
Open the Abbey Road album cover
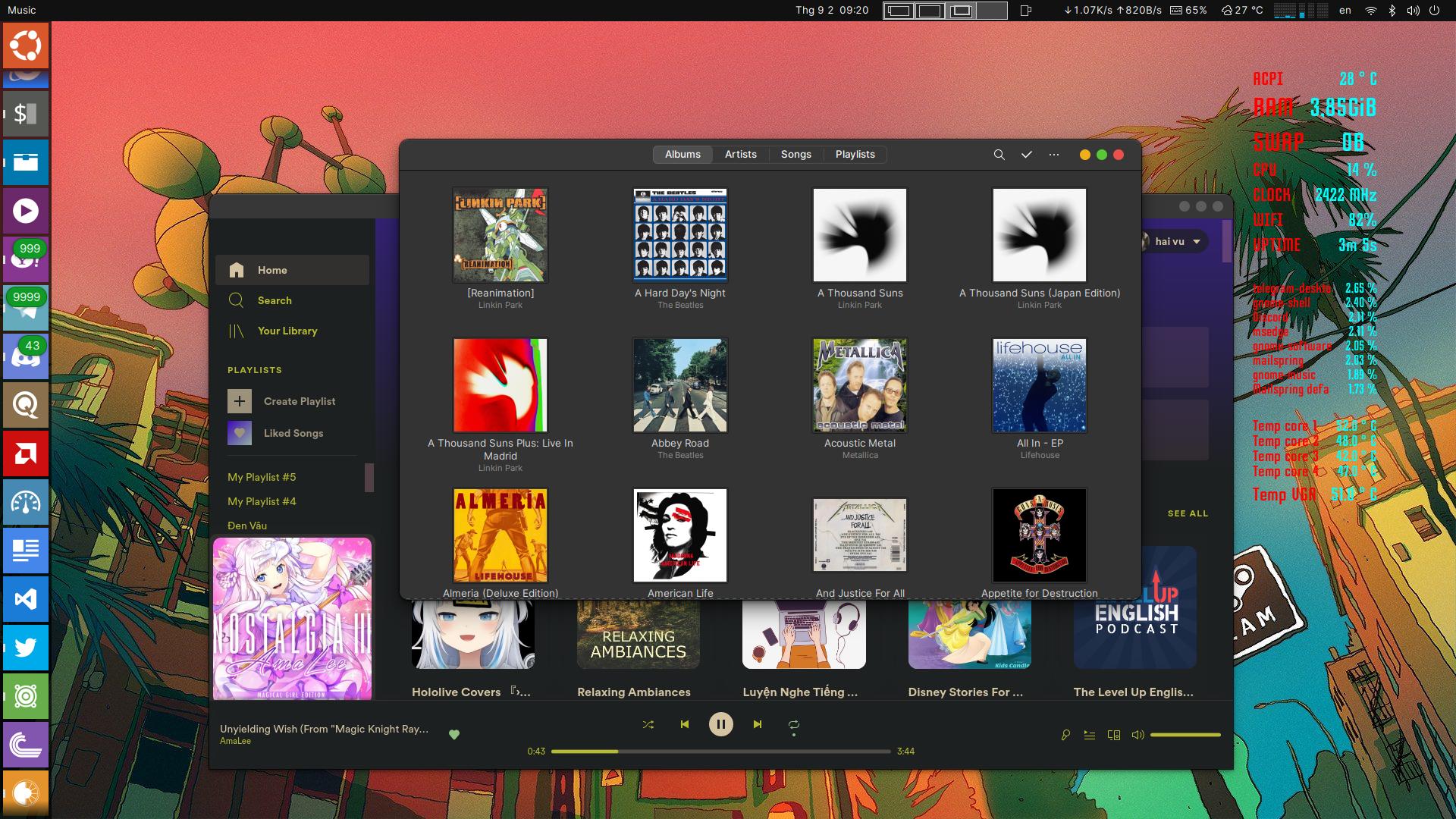coord(680,385)
